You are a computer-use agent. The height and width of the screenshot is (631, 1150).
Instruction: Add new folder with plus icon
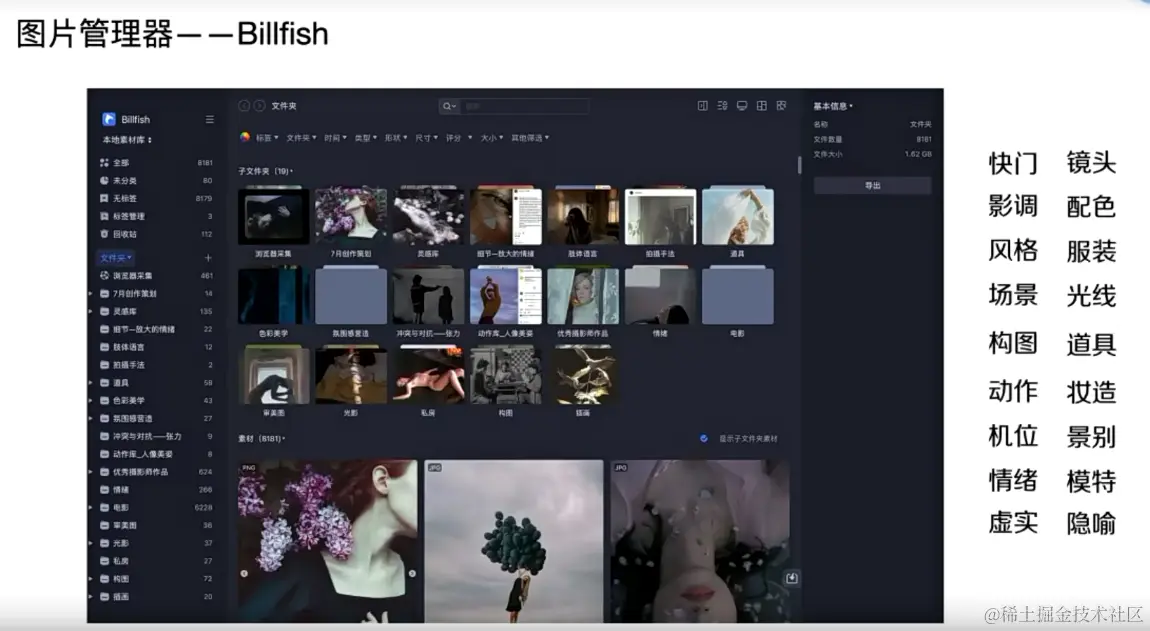[208, 258]
